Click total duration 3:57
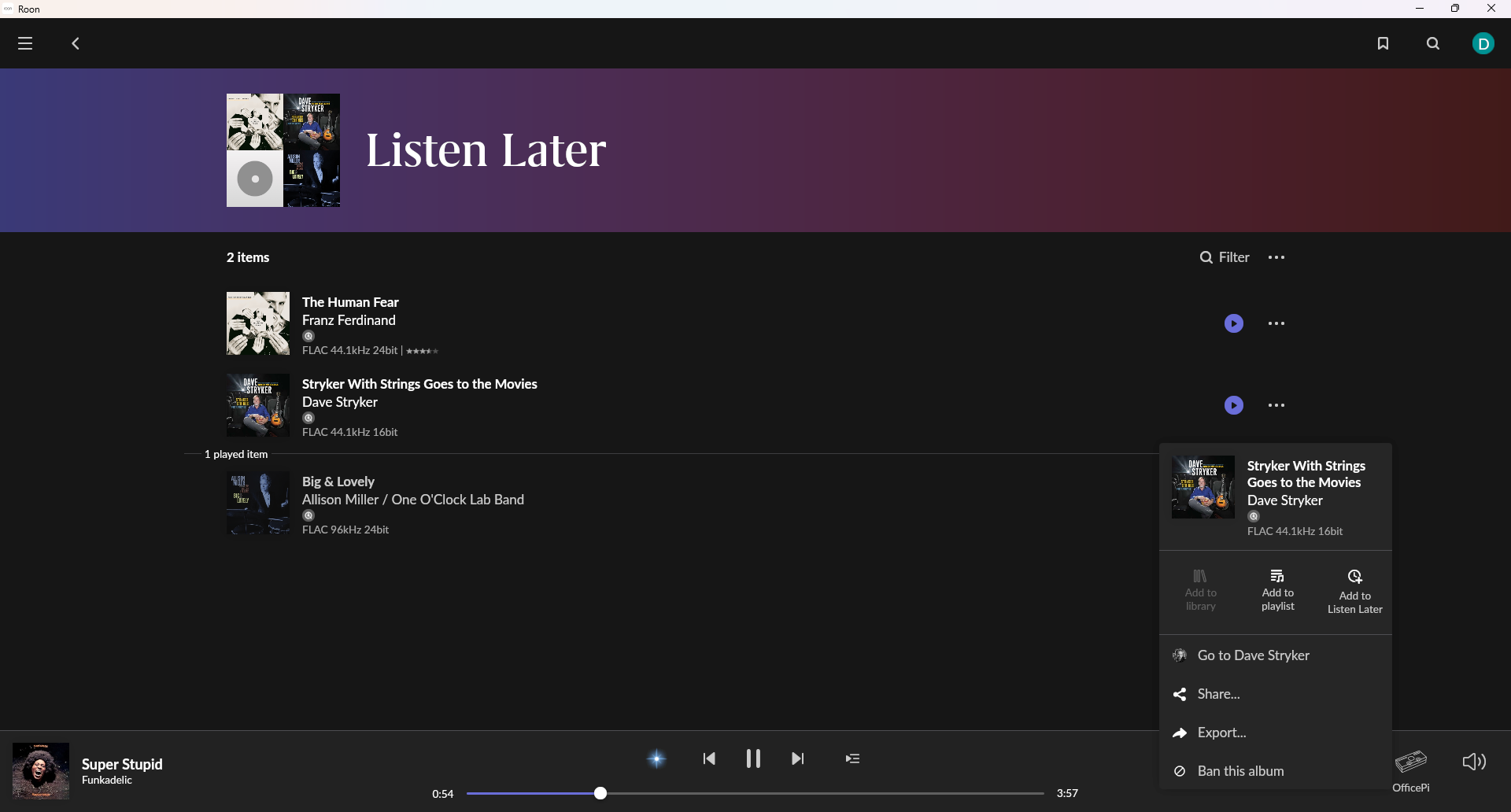This screenshot has width=1511, height=812. (1067, 793)
